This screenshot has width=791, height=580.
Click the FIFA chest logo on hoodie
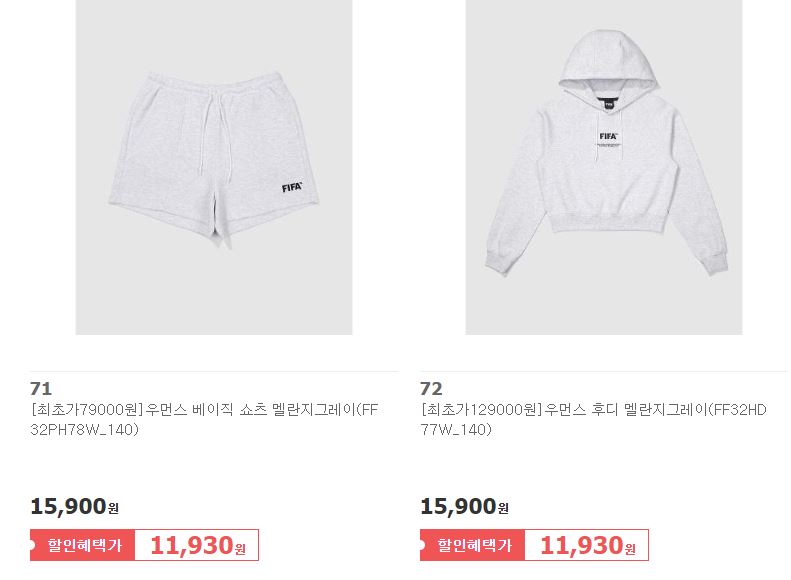pyautogui.click(x=608, y=136)
